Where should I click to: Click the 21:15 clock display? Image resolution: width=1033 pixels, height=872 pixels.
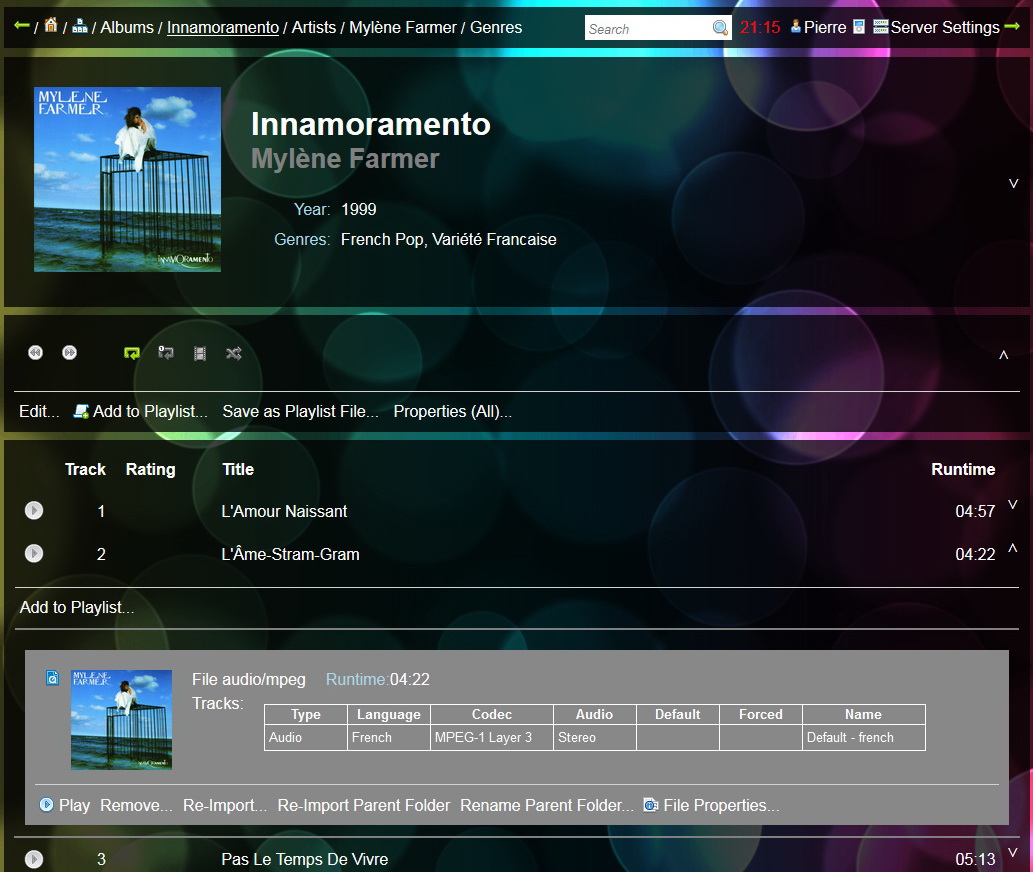click(760, 27)
